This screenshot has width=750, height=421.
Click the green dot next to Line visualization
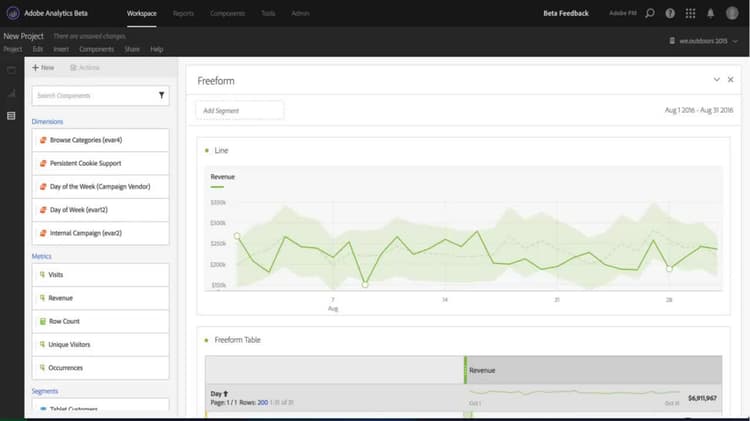point(207,151)
